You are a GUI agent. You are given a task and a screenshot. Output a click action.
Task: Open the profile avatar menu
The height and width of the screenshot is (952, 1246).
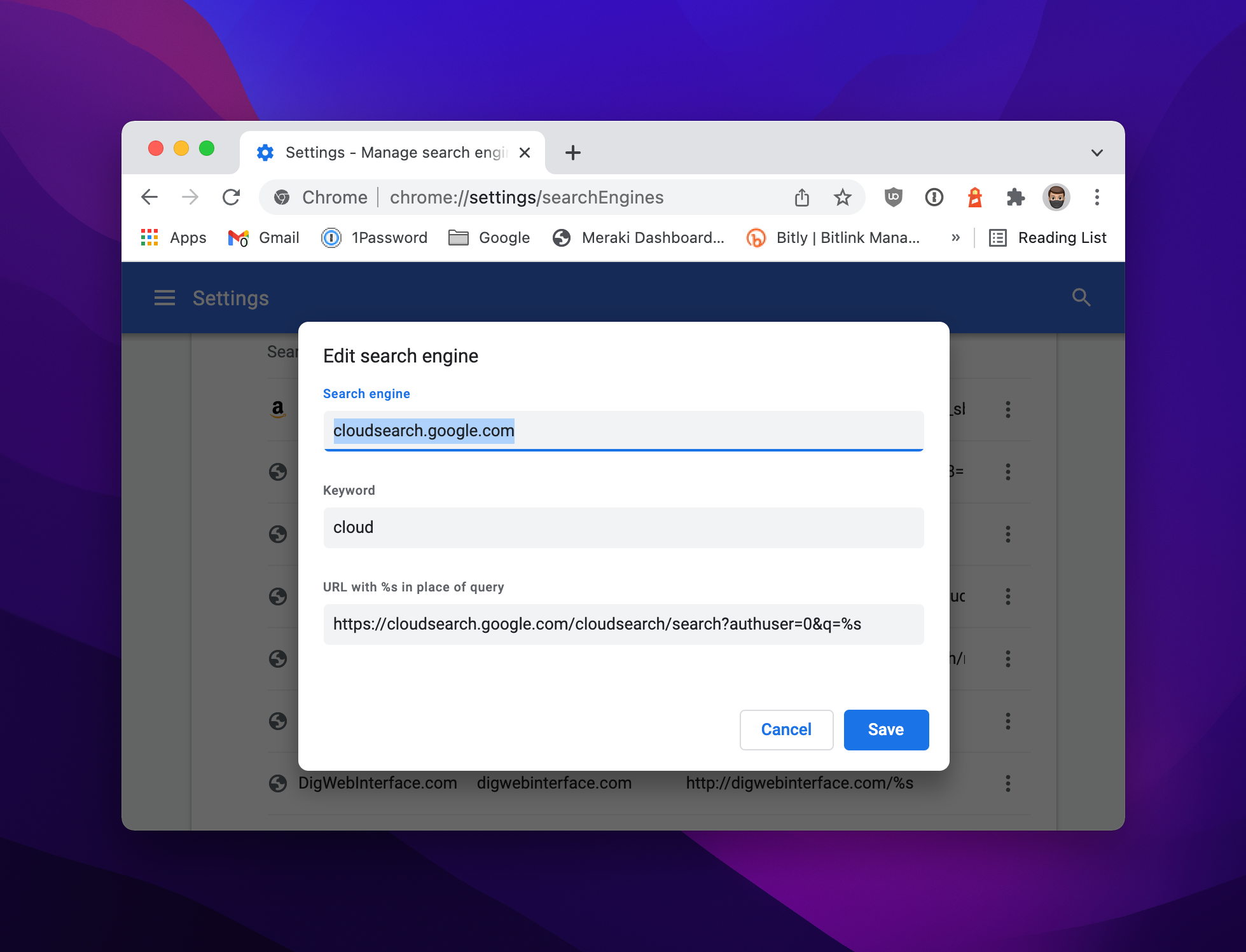(1056, 197)
